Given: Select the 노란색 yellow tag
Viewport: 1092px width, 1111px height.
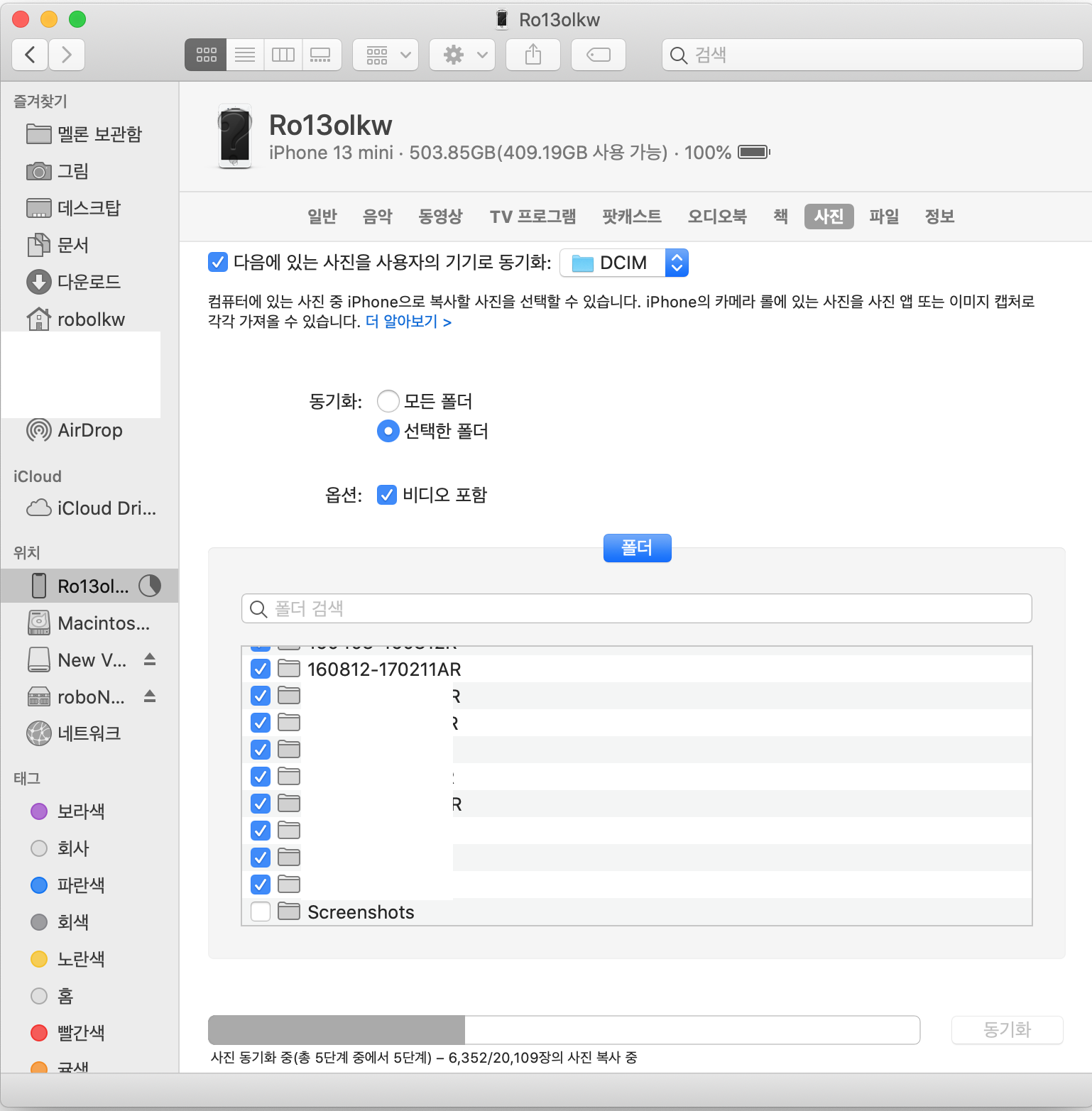Looking at the screenshot, I should point(68,959).
